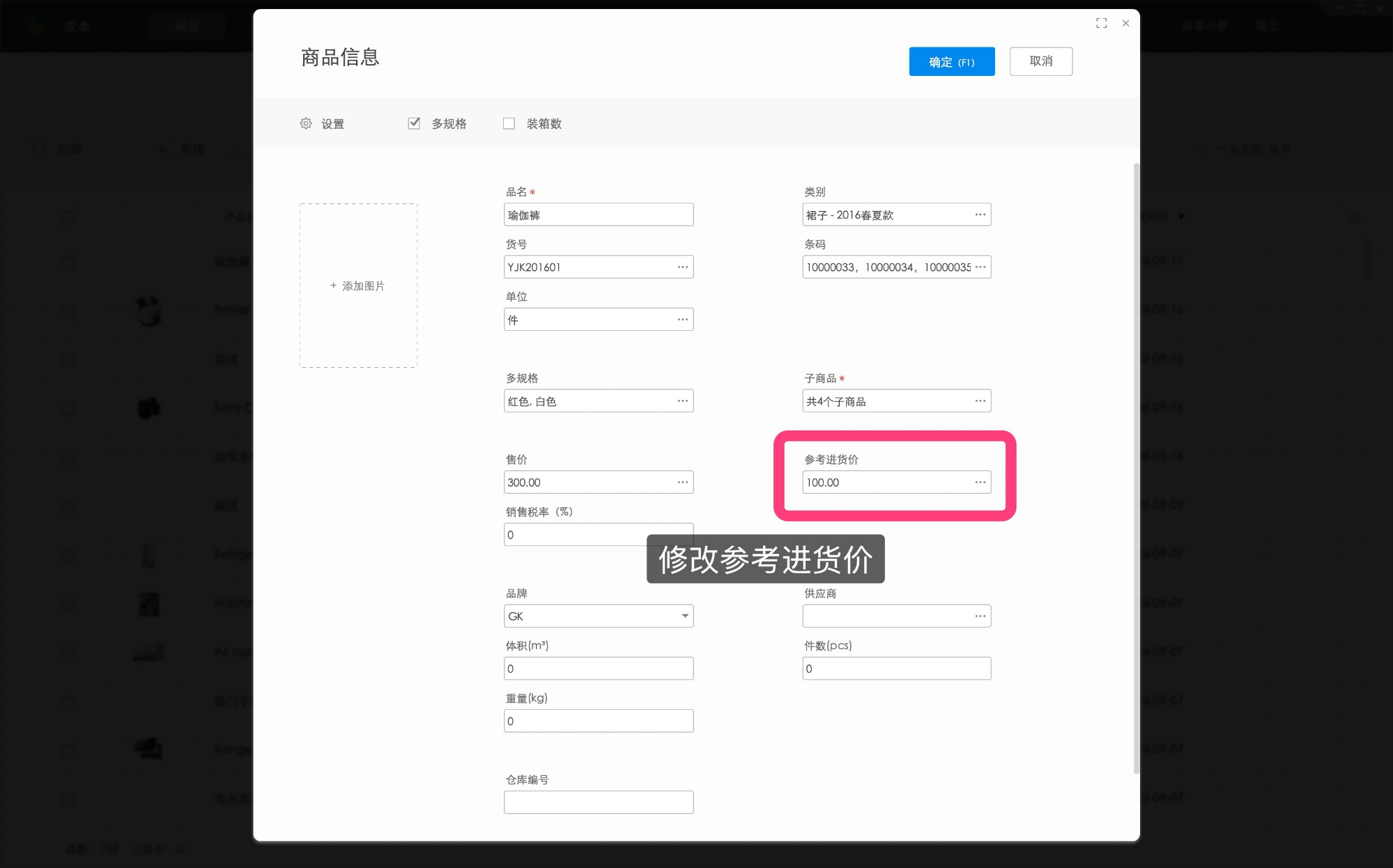1393x868 pixels.
Task: Click 添加图片 to add a product image
Action: coord(357,286)
